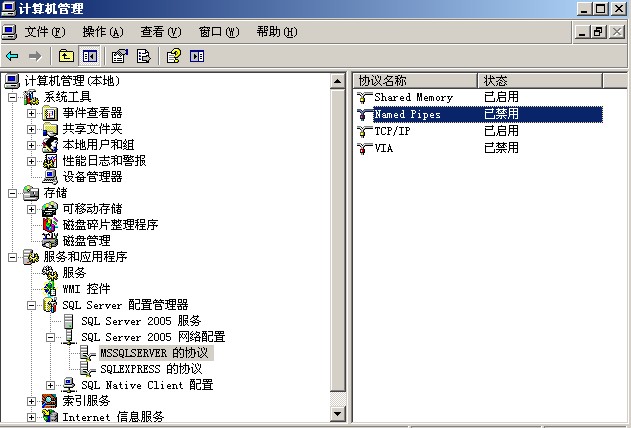Expand the 索引服务 node
This screenshot has width=631, height=428.
click(31, 401)
